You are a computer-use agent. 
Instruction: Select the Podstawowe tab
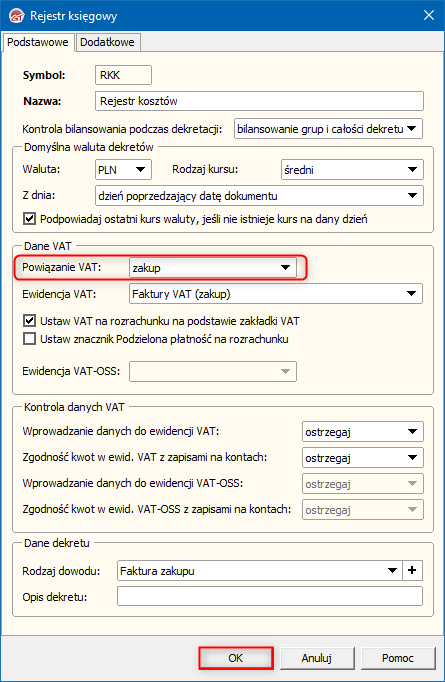pyautogui.click(x=38, y=42)
